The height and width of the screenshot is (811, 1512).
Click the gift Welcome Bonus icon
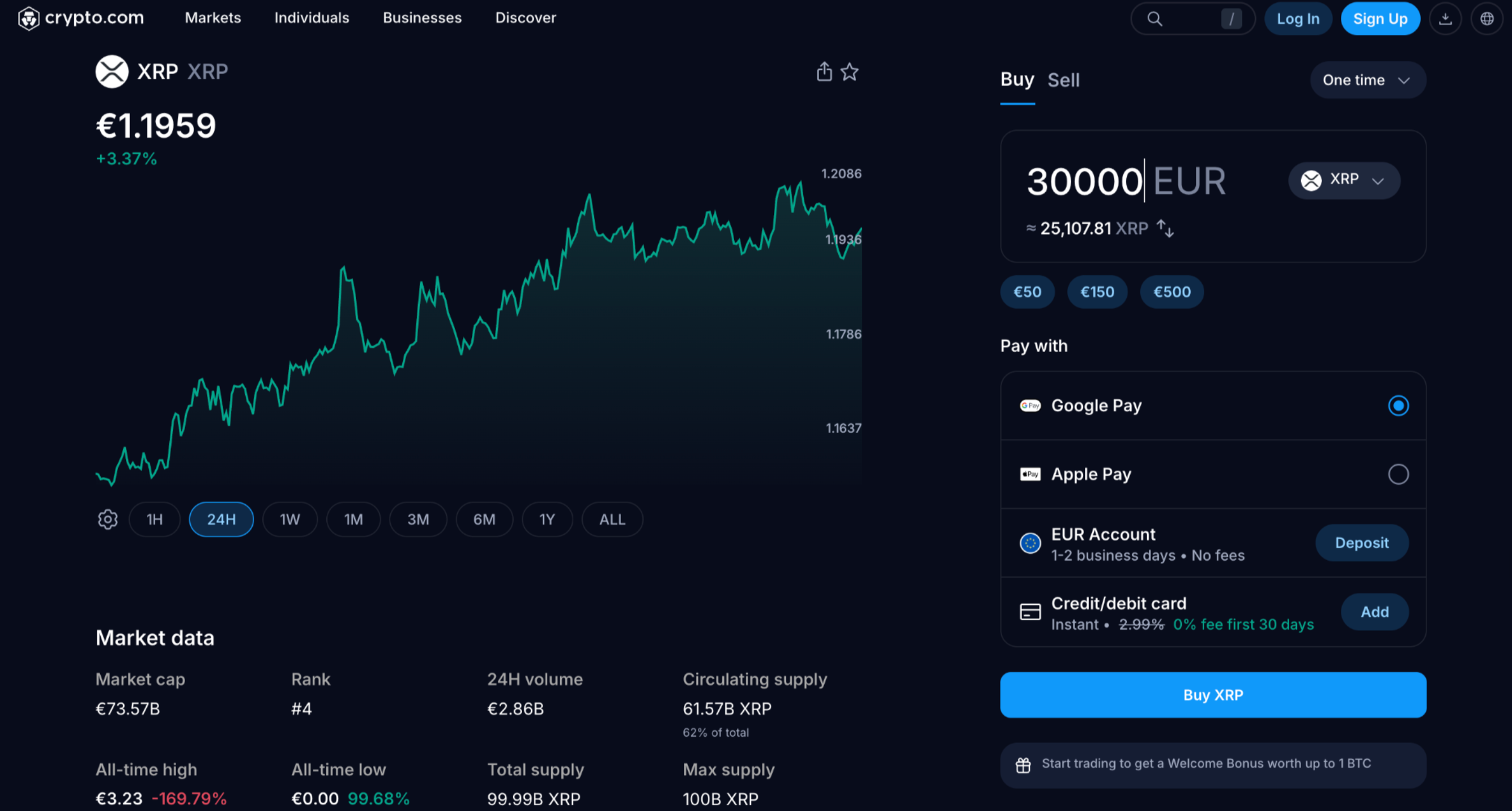[1023, 765]
